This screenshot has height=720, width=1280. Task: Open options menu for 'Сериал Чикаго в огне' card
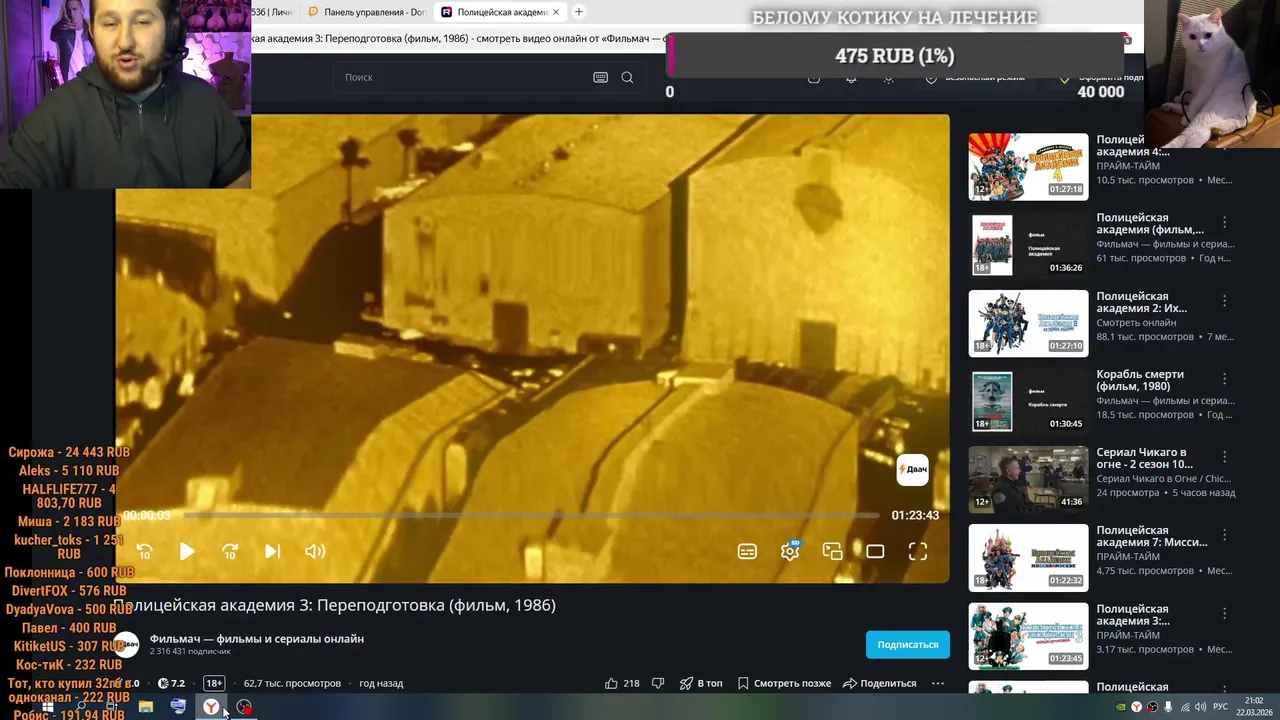click(1224, 457)
